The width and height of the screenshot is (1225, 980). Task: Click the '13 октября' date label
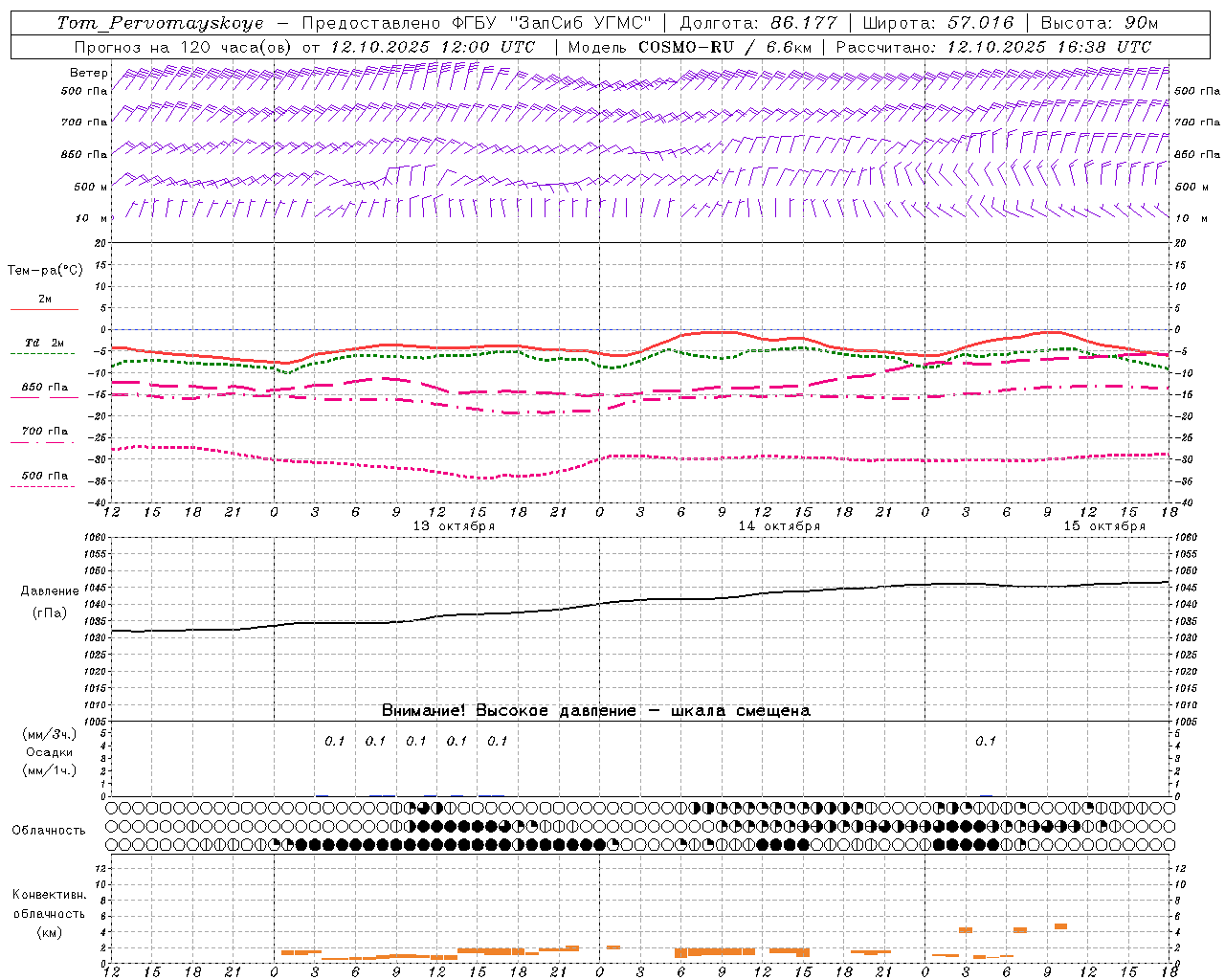(454, 526)
